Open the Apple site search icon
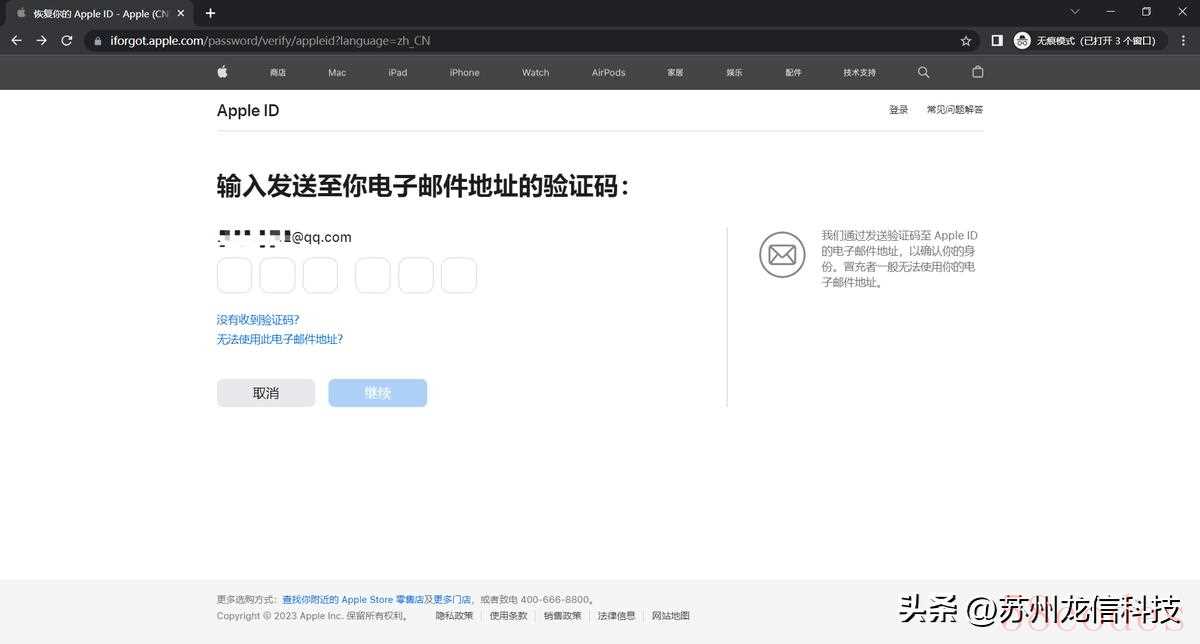 coord(923,72)
